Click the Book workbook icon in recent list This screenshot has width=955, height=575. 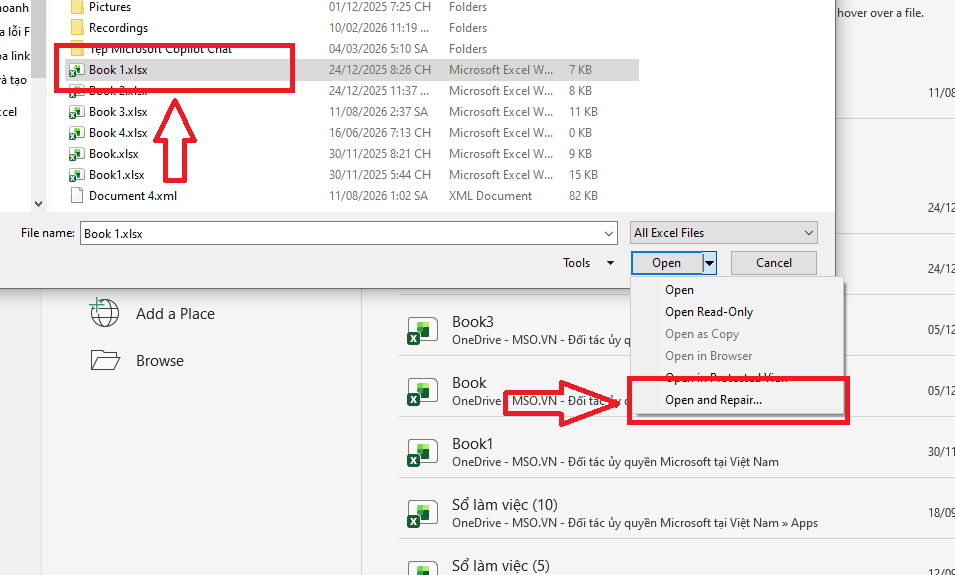[x=422, y=392]
